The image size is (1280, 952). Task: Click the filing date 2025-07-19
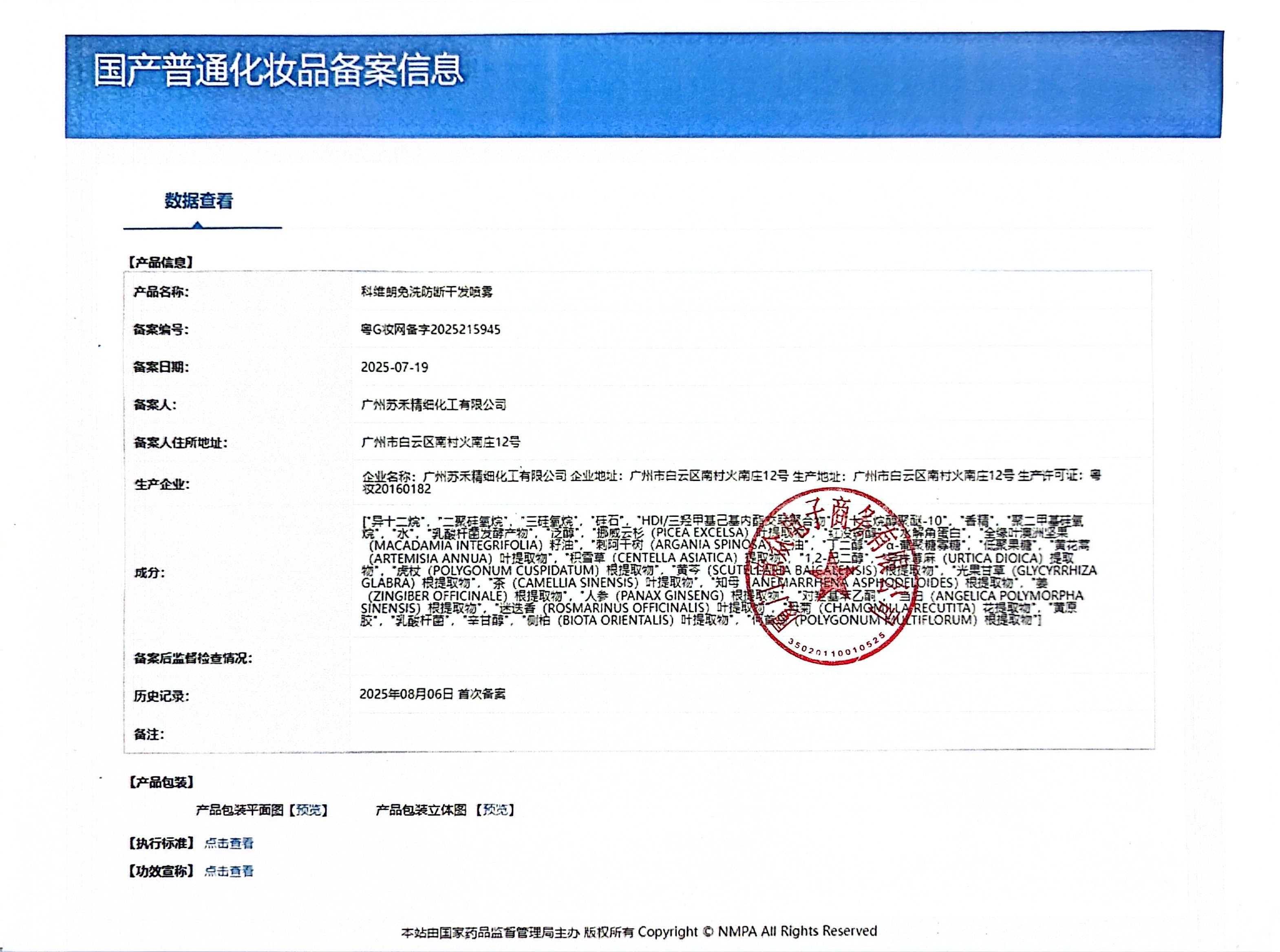(394, 367)
